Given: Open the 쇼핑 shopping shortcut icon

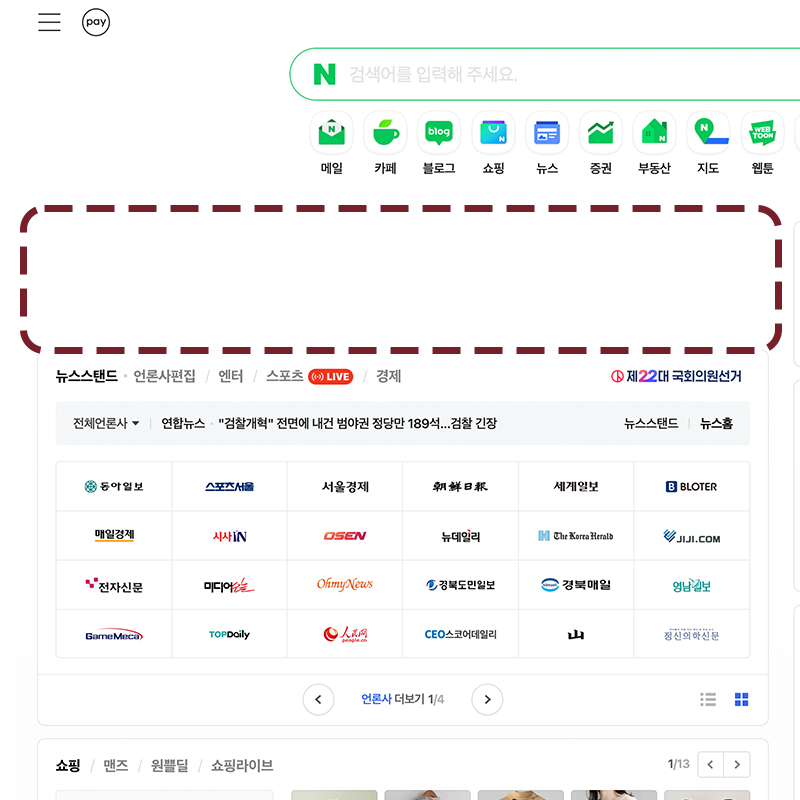Looking at the screenshot, I should point(493,133).
